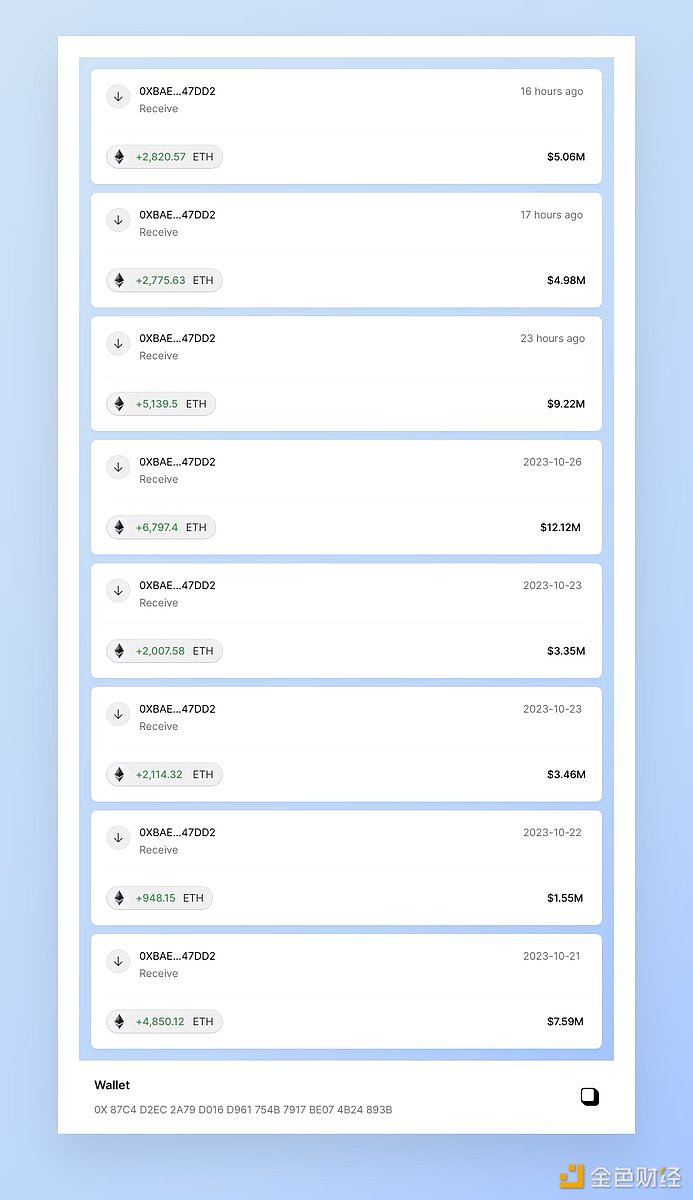
Task: Click the wallet address text at bottom
Action: 243,1110
